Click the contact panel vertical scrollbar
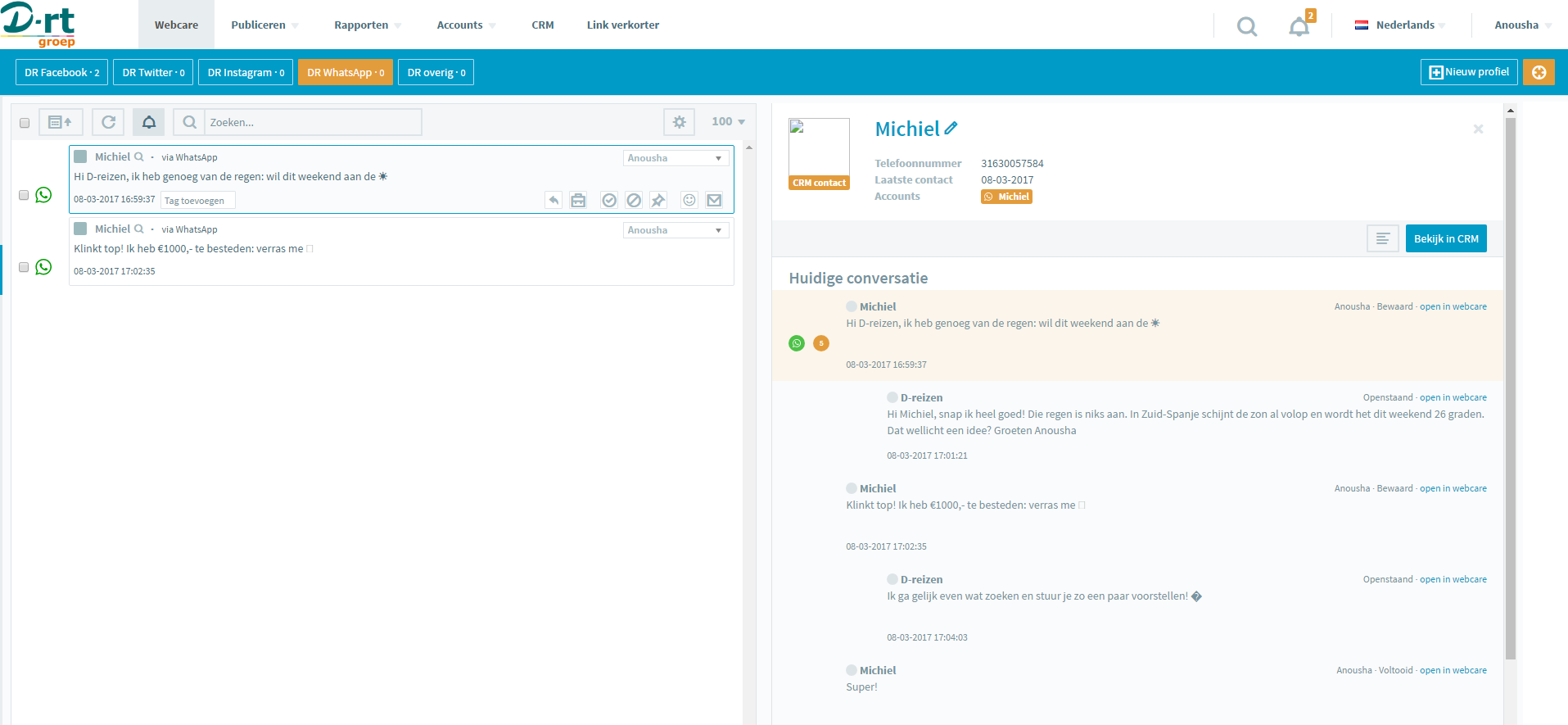Screen dimensions: 1568x725 click(x=1511, y=387)
